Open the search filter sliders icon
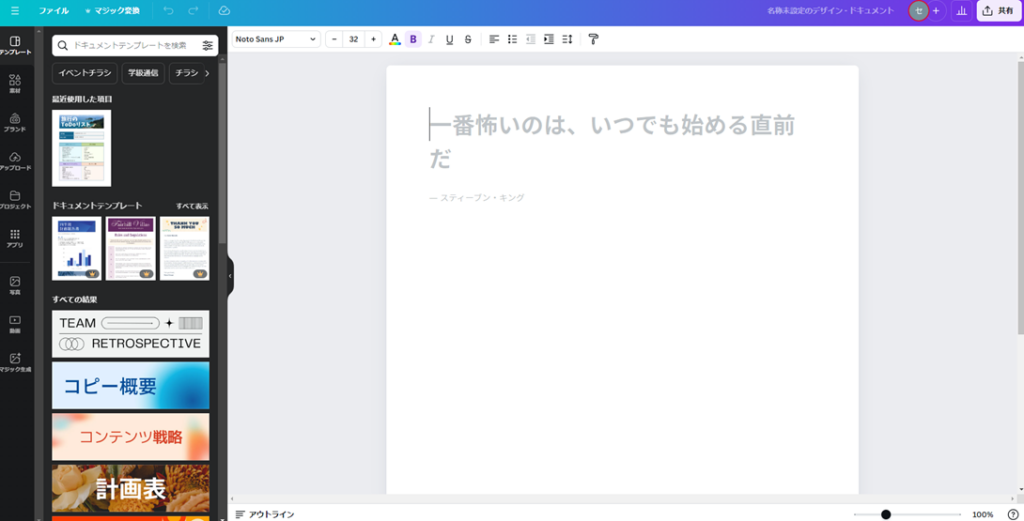1024x521 pixels. point(208,45)
